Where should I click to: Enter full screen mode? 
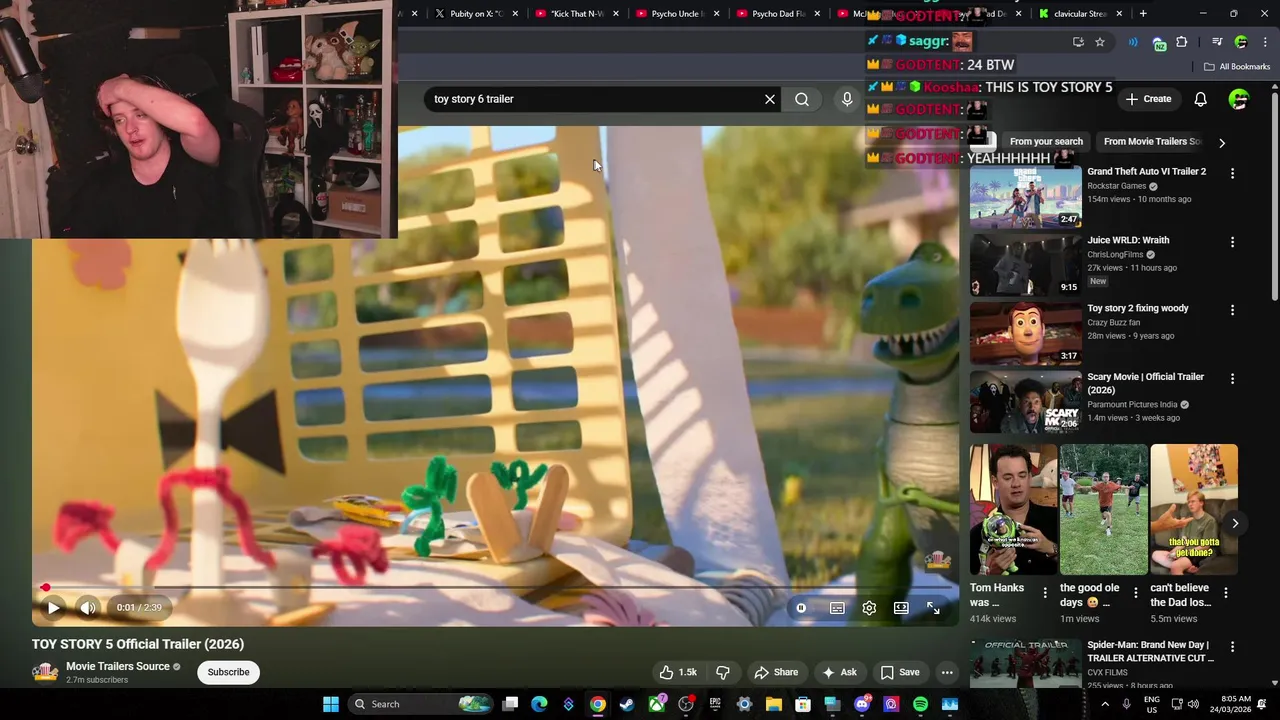(x=933, y=608)
